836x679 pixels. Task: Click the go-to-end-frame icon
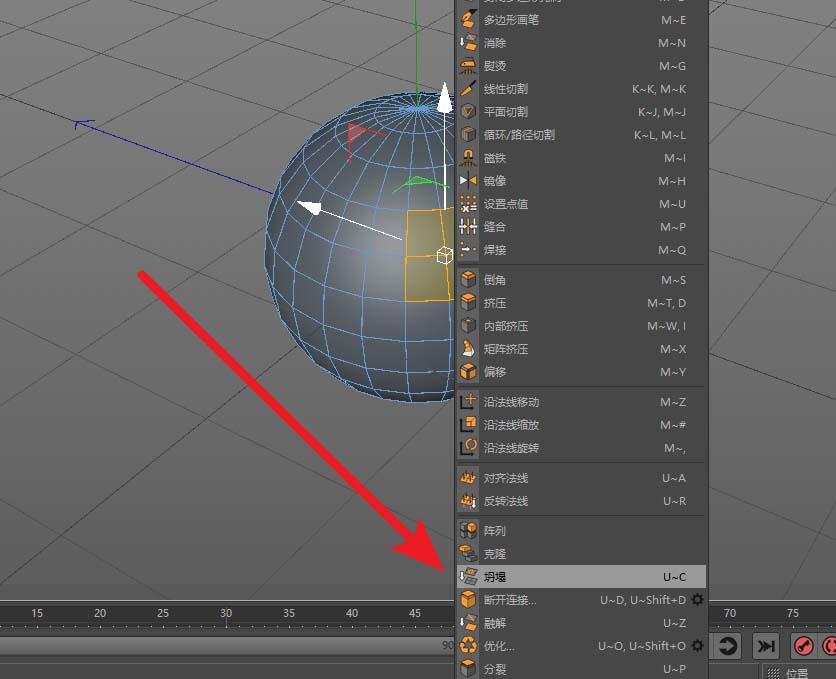coord(764,645)
